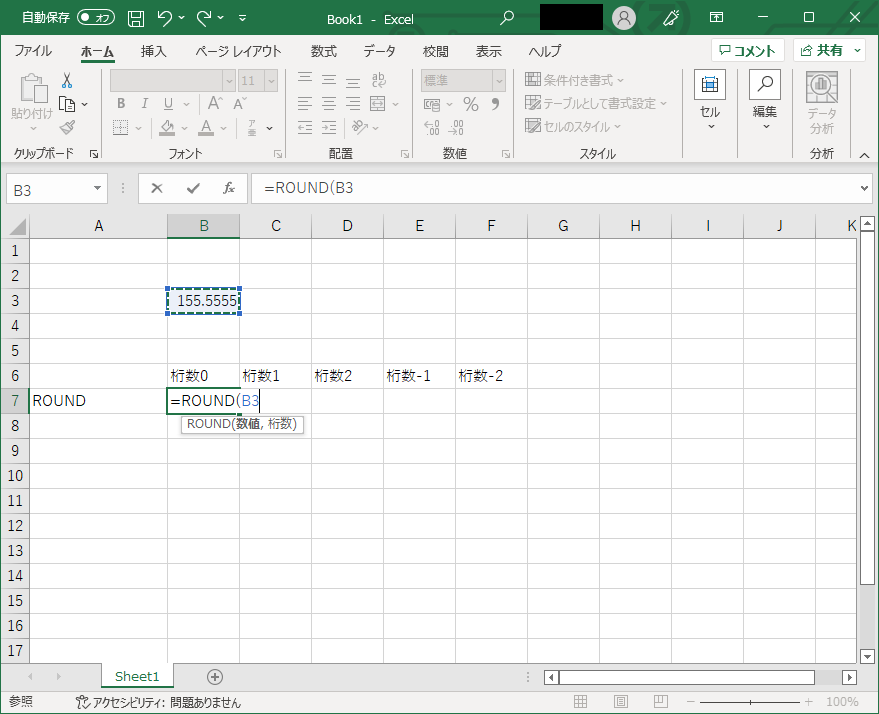Expand the formula bar chevron
The image size is (879, 714).
[864, 188]
